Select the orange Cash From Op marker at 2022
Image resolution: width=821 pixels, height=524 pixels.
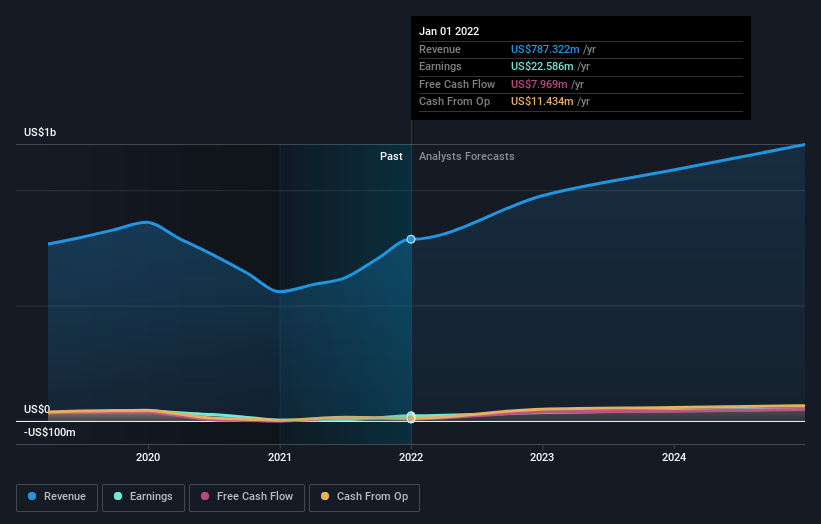coord(411,419)
